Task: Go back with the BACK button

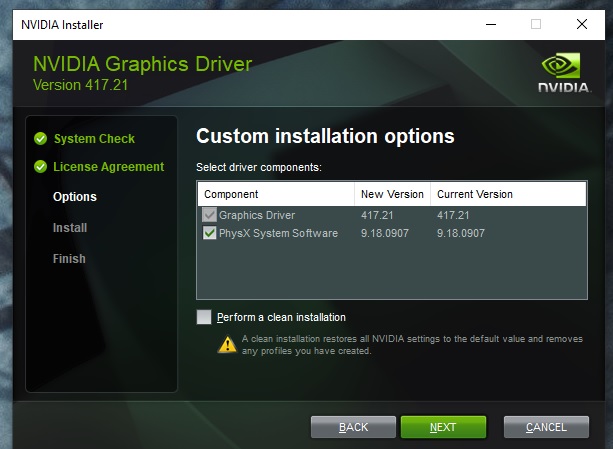Action: [353, 427]
